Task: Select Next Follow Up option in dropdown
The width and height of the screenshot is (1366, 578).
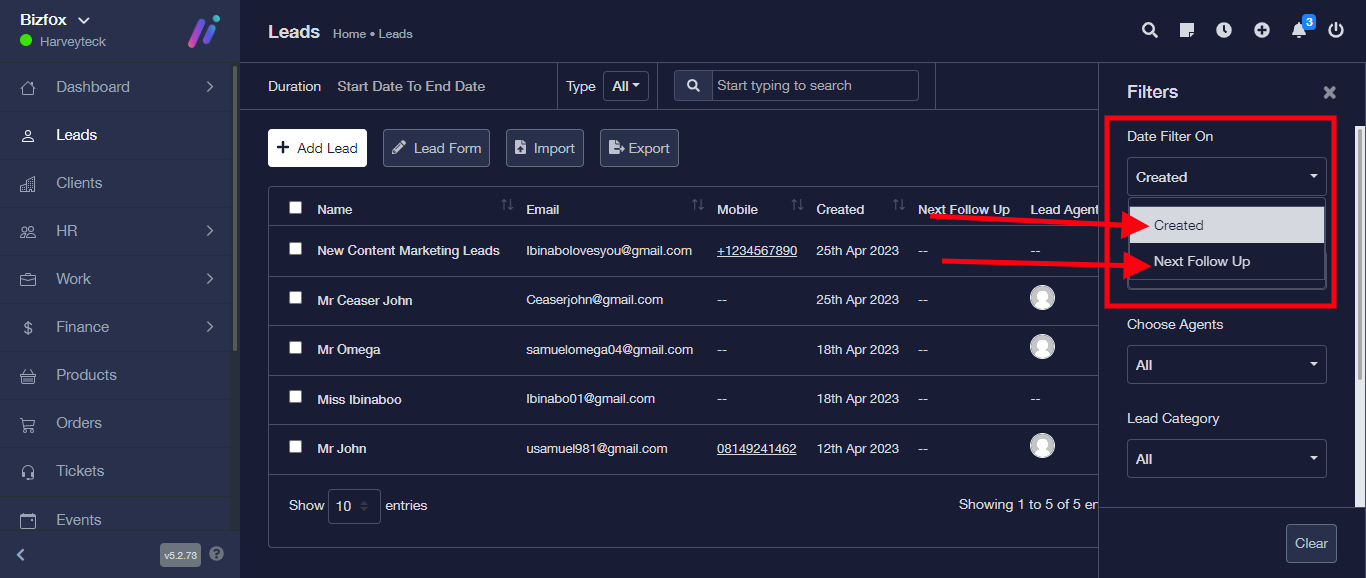Action: pyautogui.click(x=1202, y=262)
